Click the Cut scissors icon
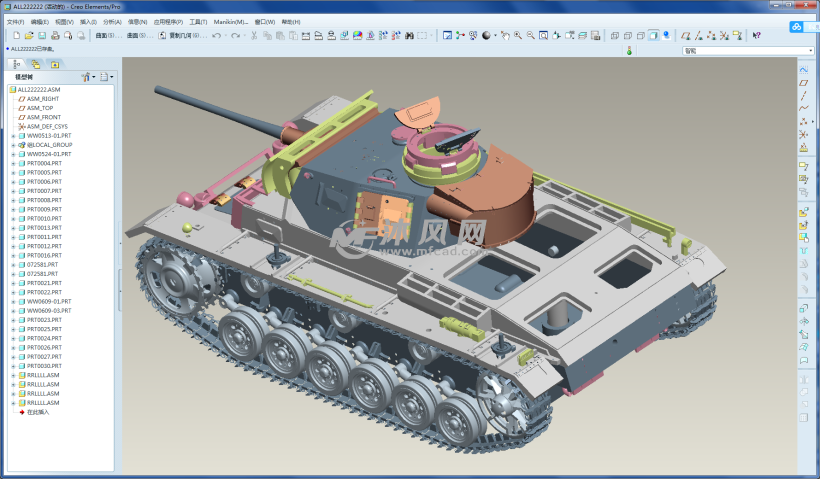The height and width of the screenshot is (479, 820). pyautogui.click(x=254, y=35)
